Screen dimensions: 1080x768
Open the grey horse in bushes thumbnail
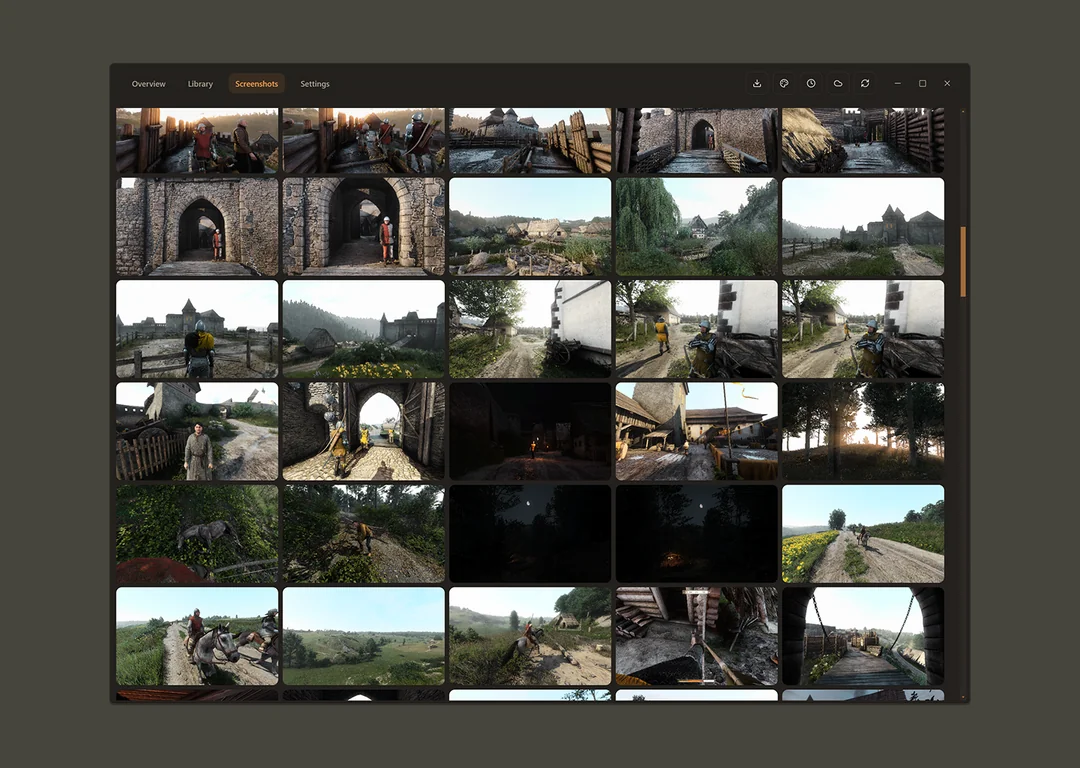(197, 534)
